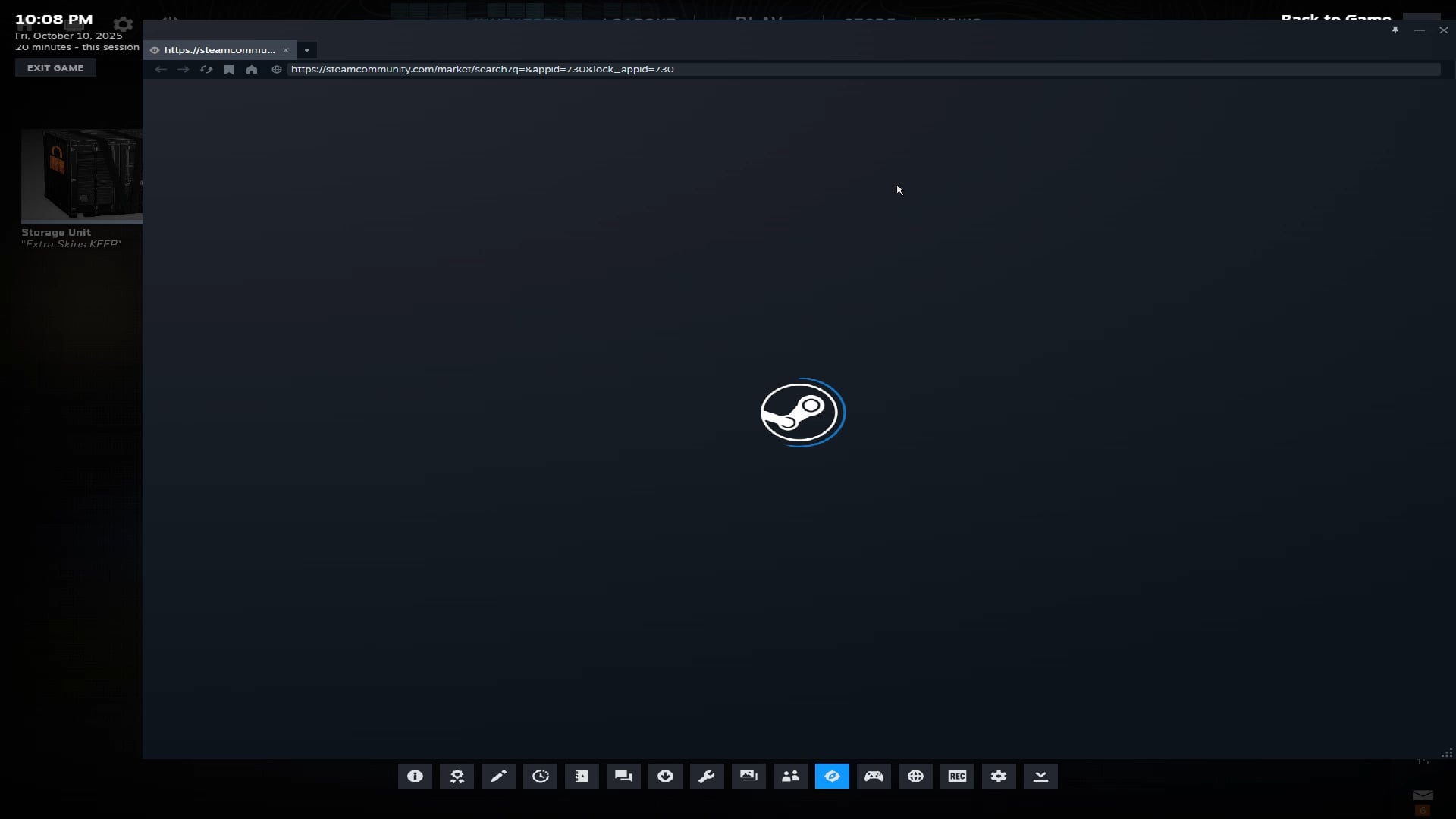The width and height of the screenshot is (1456, 819).
Task: Pin the browser window to the overlay
Action: coord(1395,30)
